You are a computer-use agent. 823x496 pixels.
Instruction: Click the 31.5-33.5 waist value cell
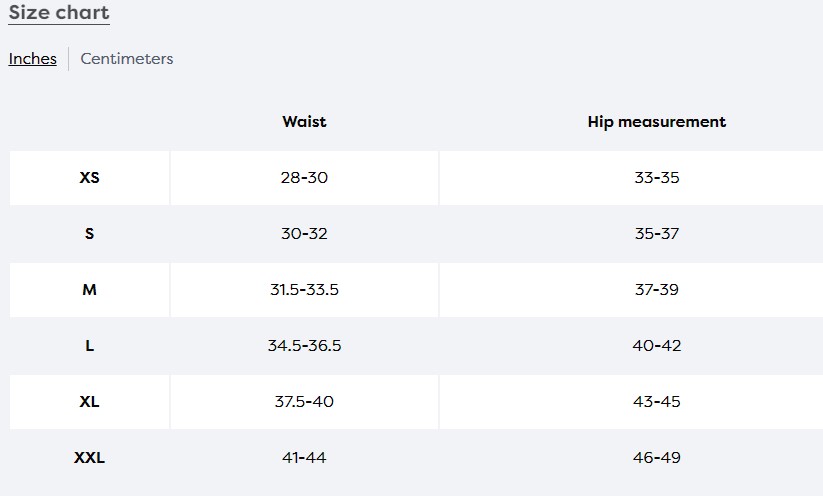tap(304, 290)
